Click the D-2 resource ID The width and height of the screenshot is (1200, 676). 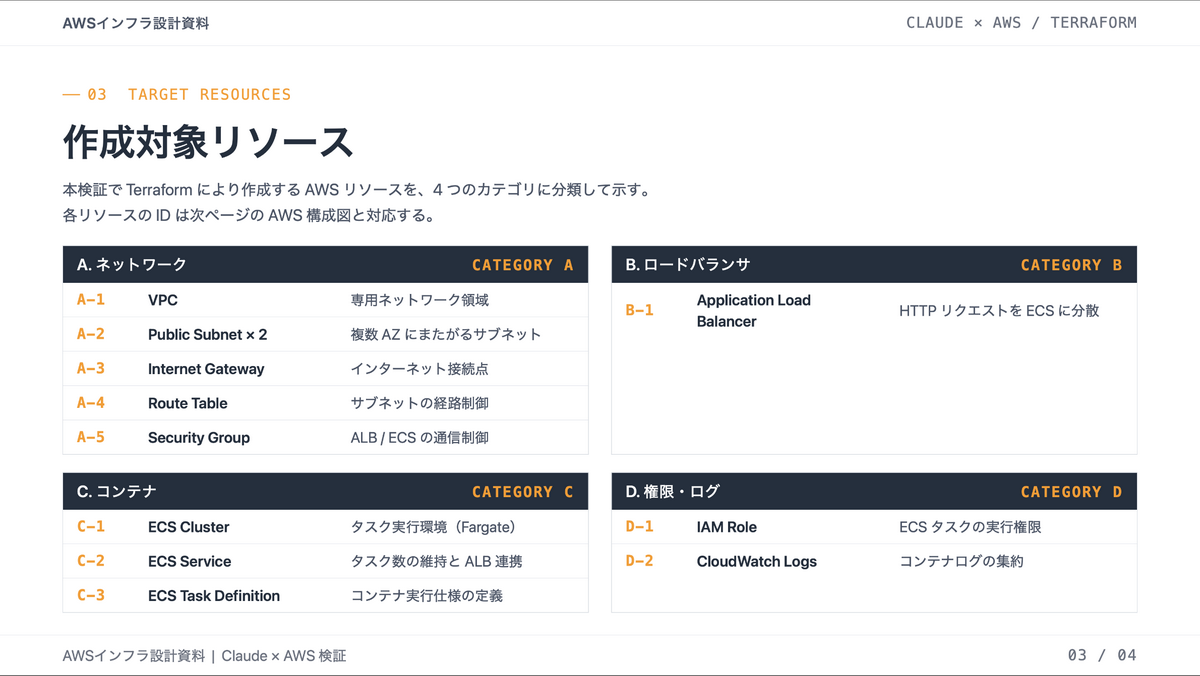point(640,561)
